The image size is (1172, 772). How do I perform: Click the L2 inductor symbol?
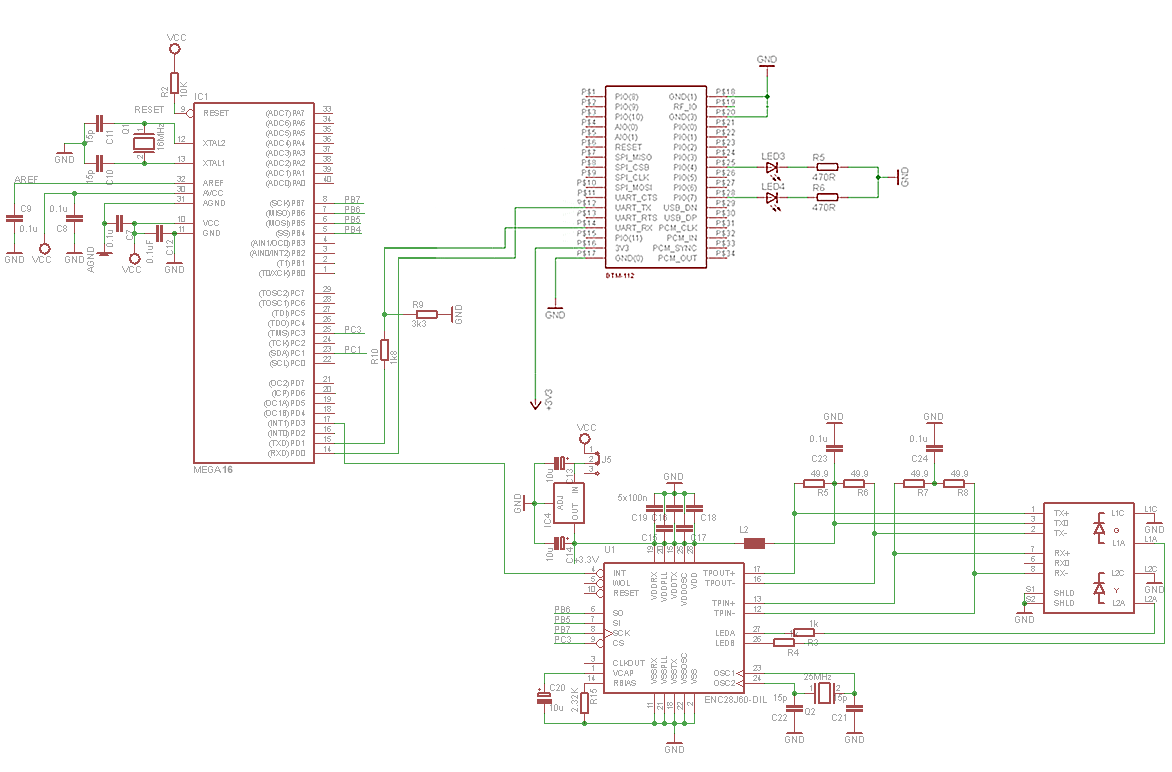coord(754,544)
